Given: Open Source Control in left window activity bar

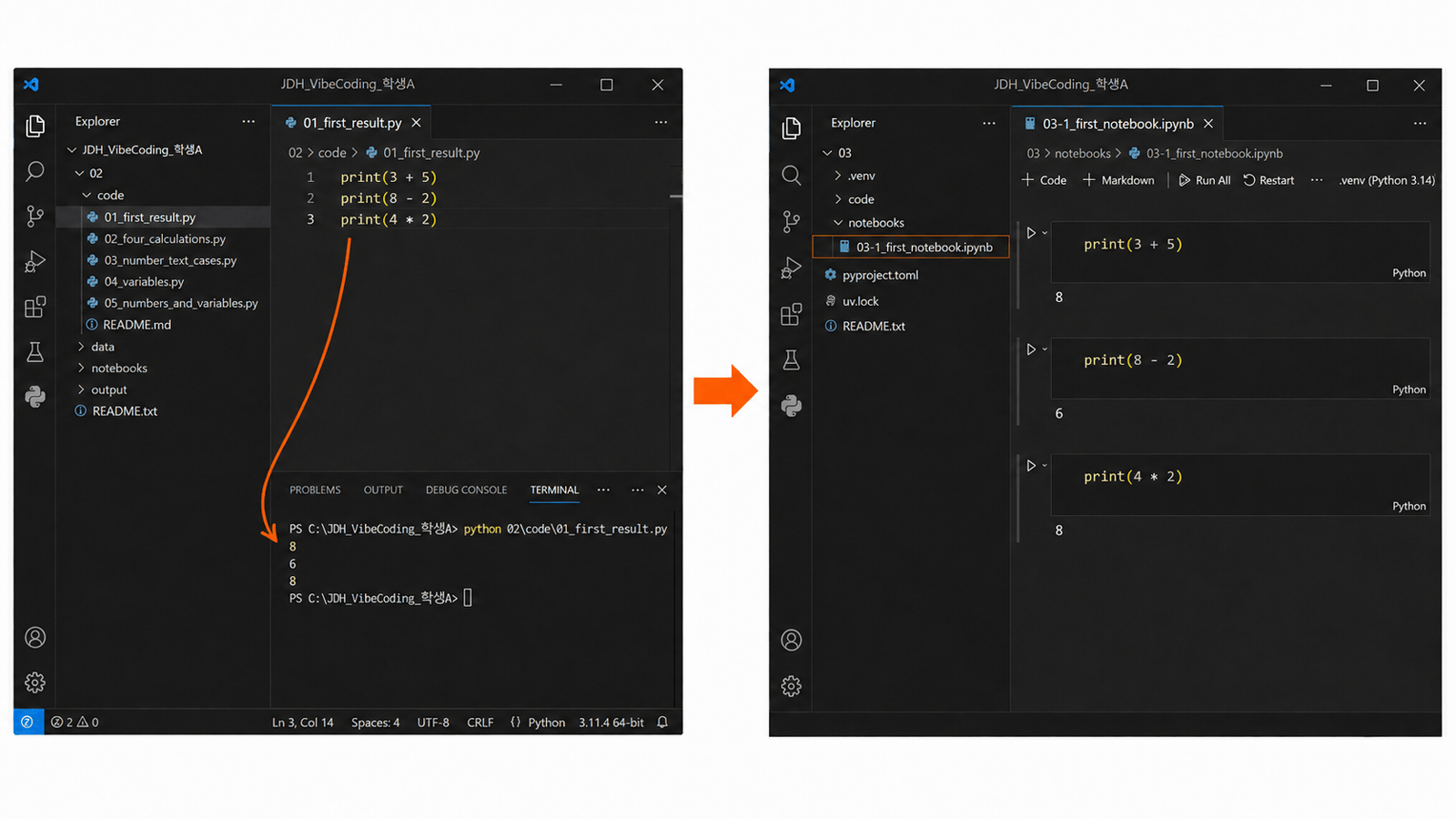Looking at the screenshot, I should coord(35,216).
